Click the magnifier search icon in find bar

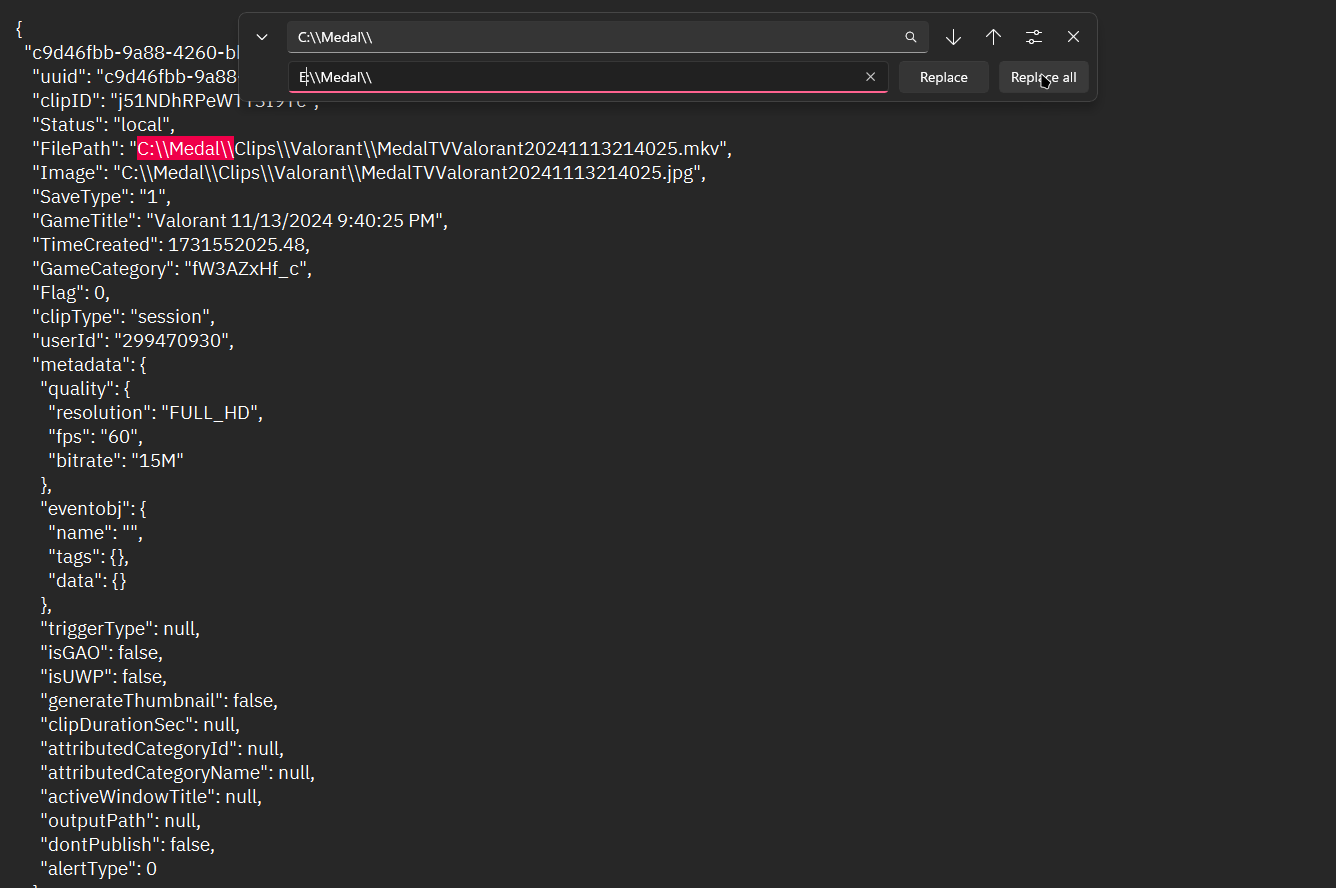[910, 37]
